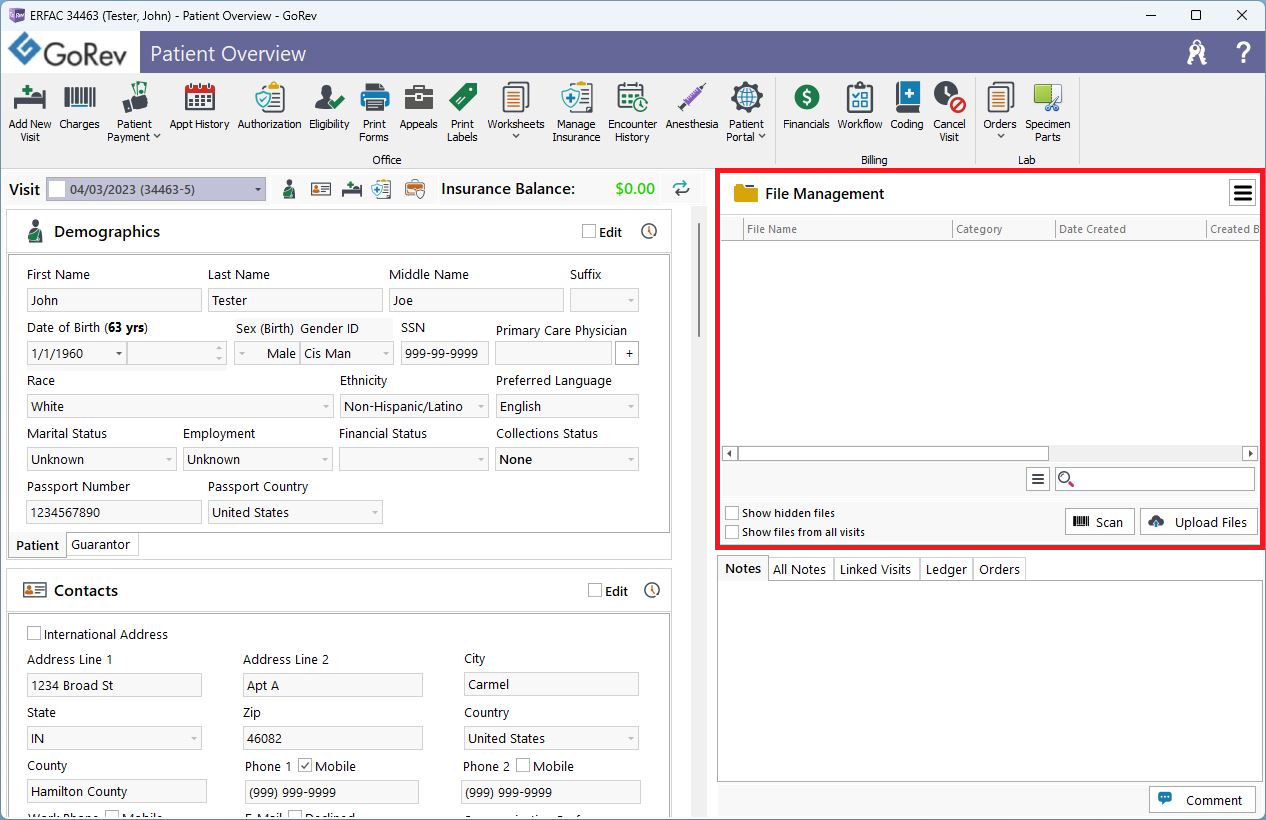Click the SSN input field
1266x820 pixels.
(445, 353)
